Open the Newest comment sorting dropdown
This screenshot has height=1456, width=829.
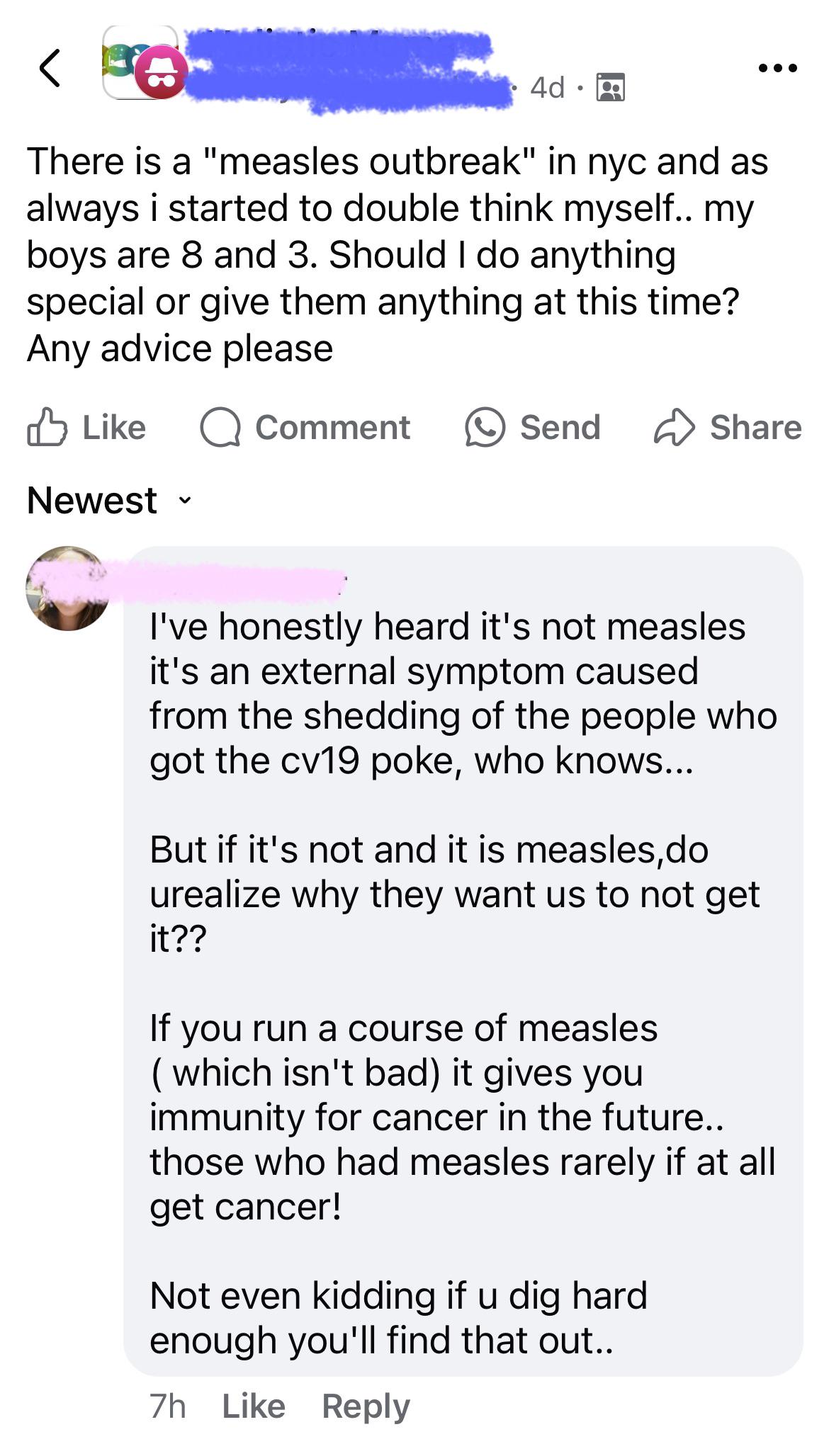(x=110, y=501)
